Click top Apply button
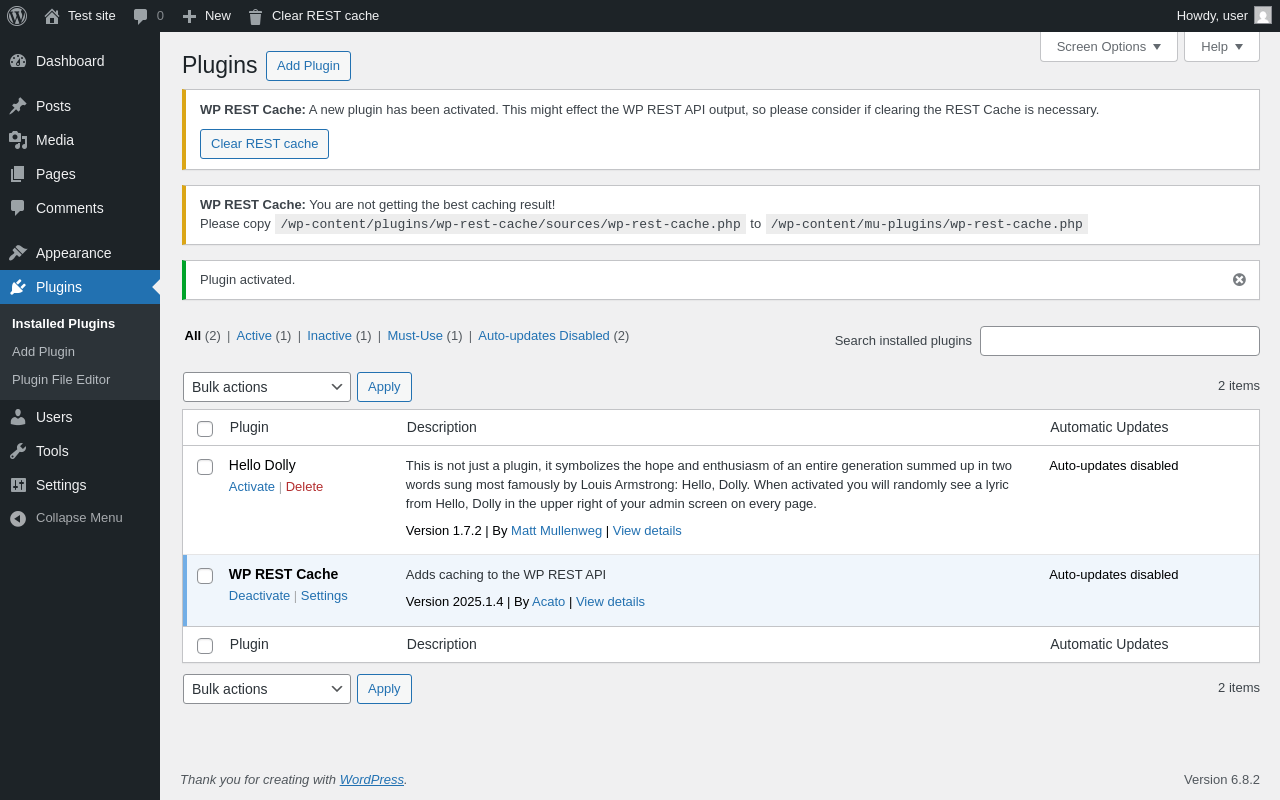 click(384, 387)
